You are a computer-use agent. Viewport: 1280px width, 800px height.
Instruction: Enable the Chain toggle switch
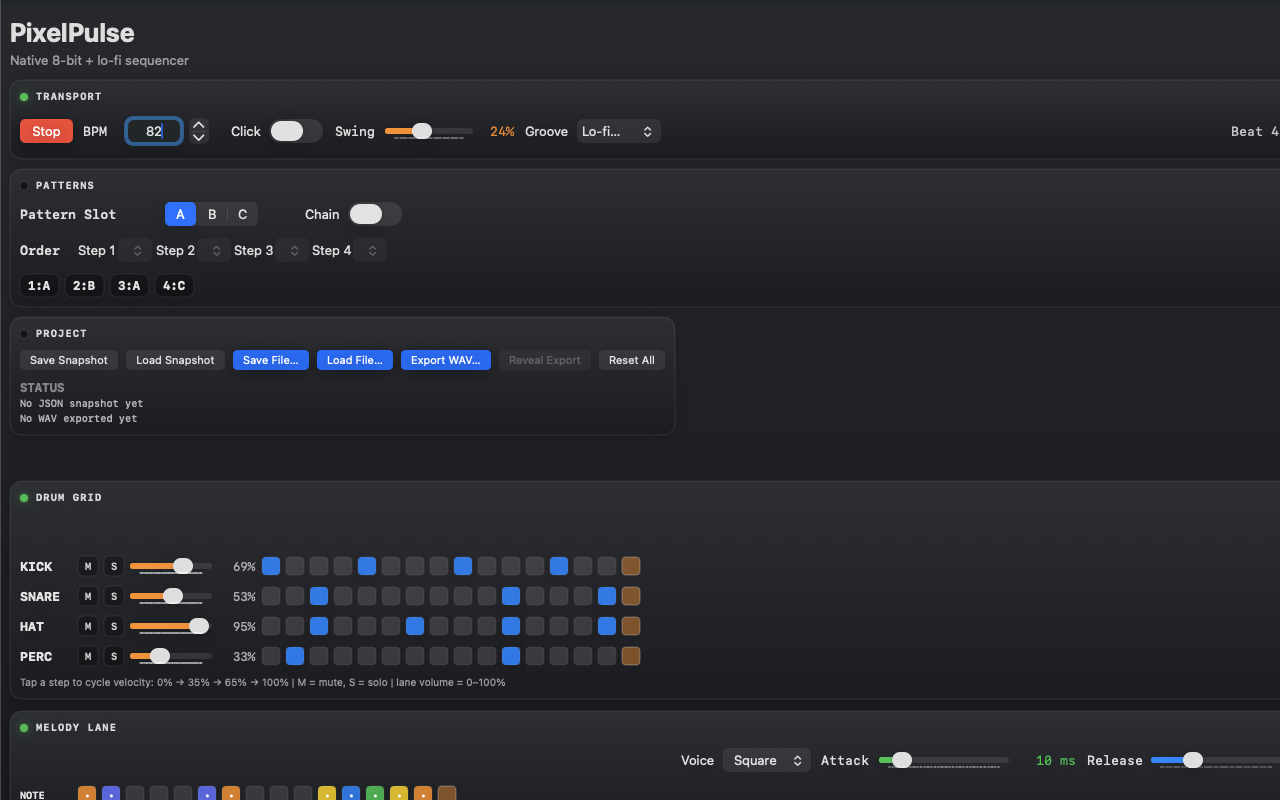point(375,214)
